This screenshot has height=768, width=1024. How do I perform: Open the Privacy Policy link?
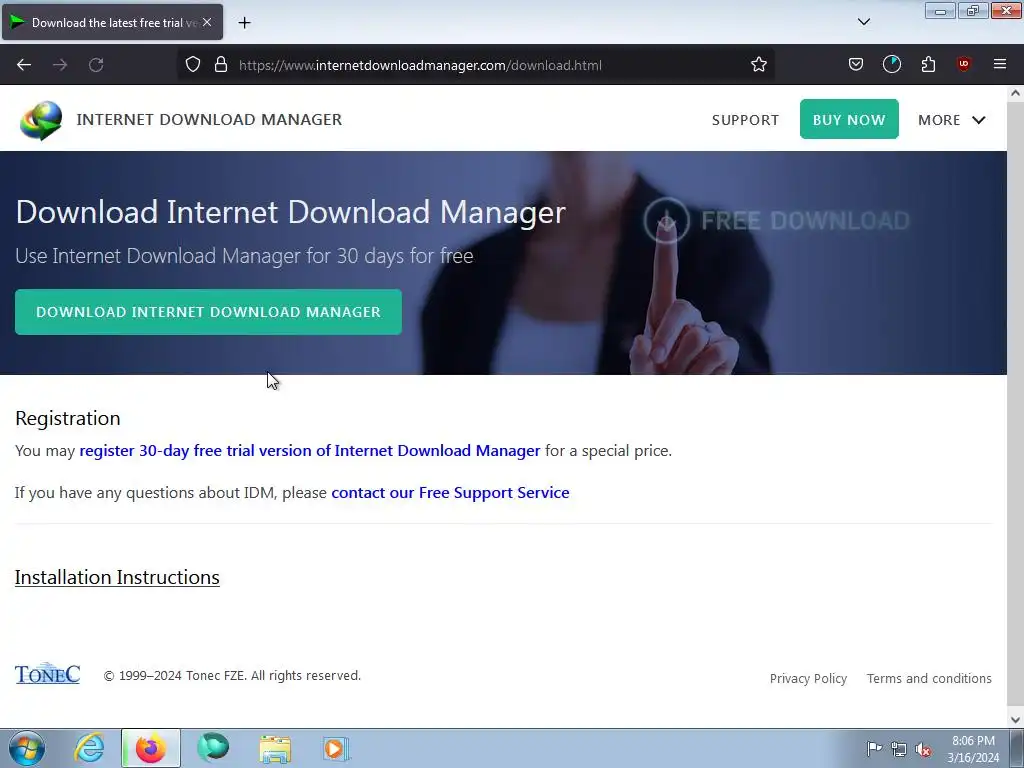pyautogui.click(x=808, y=679)
